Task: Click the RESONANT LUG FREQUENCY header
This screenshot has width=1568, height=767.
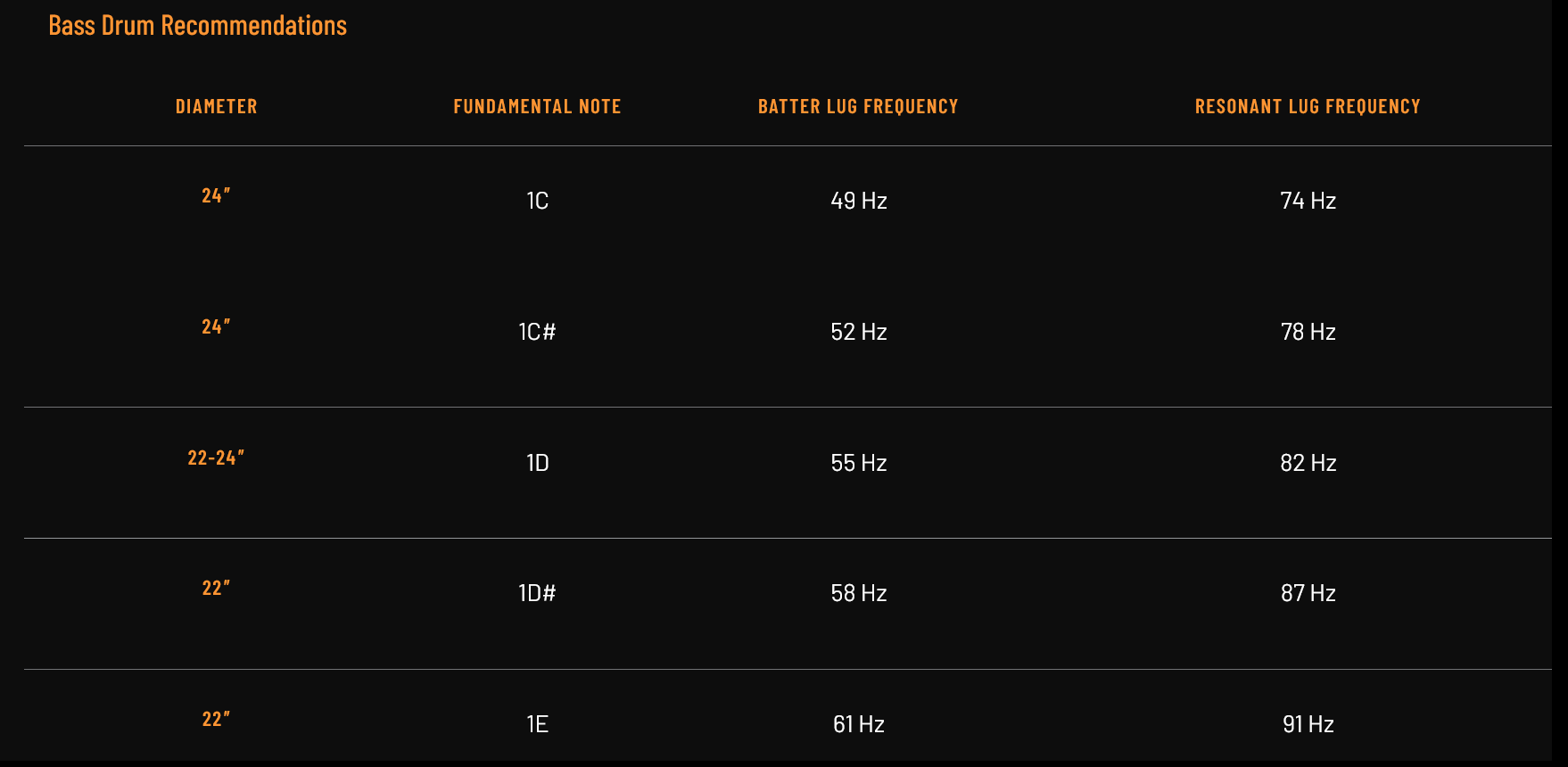Action: (1308, 106)
